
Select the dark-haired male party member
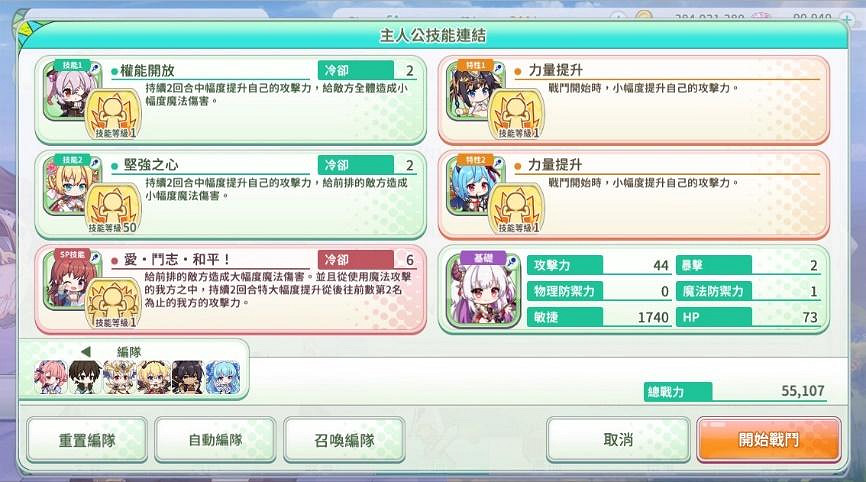pos(85,377)
